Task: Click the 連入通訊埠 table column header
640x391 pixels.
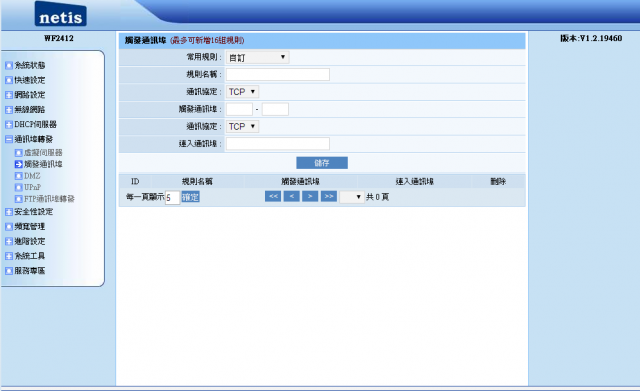Action: (x=415, y=182)
